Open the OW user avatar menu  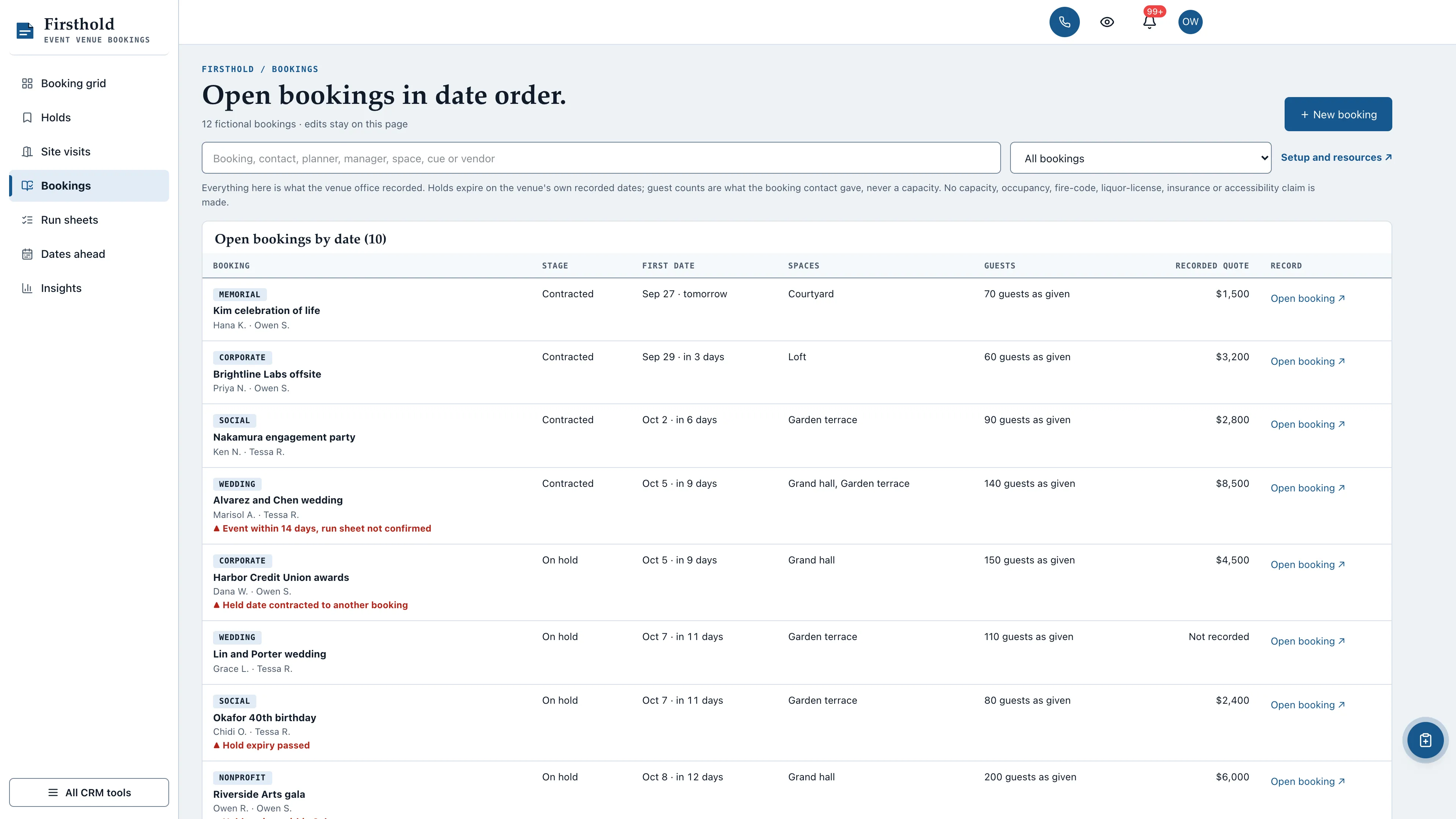pyautogui.click(x=1190, y=22)
